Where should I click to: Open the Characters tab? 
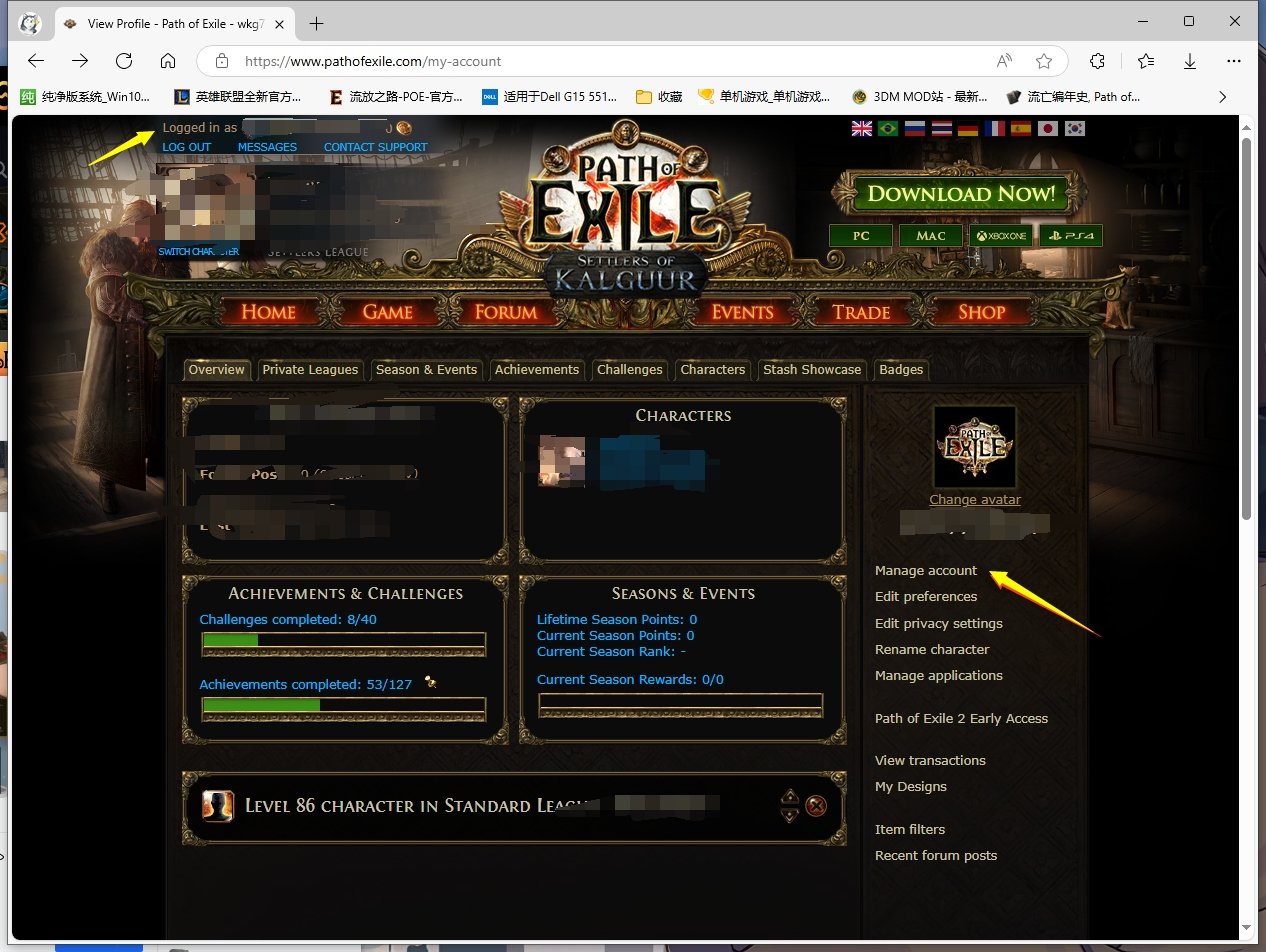(x=713, y=370)
